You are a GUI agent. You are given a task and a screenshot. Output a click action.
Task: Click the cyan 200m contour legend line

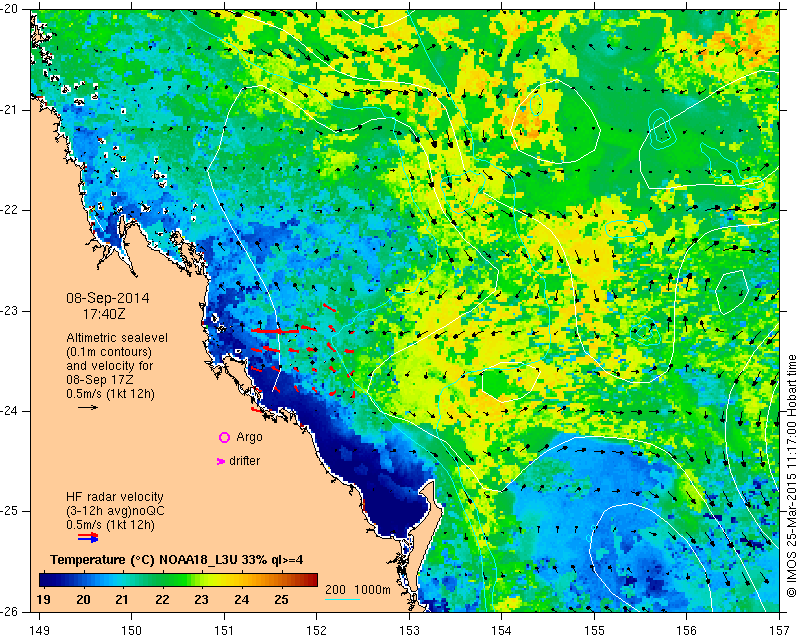(x=342, y=599)
